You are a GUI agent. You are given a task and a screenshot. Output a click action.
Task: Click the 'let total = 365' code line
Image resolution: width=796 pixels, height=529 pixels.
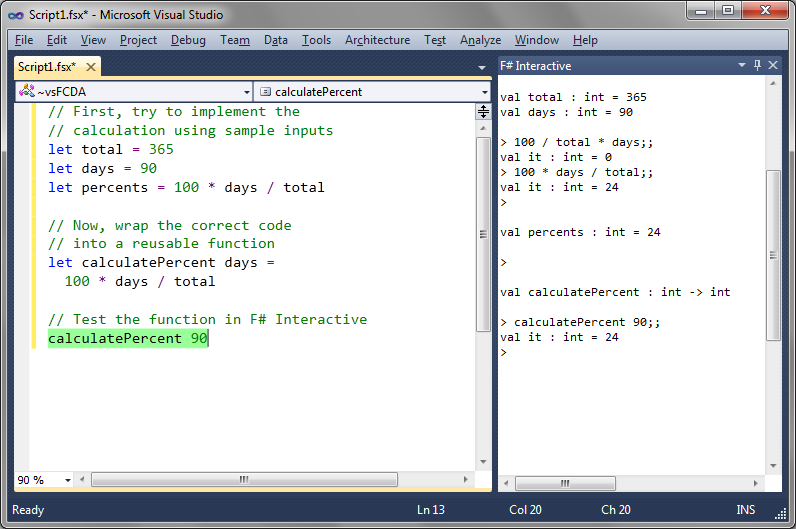click(111, 149)
